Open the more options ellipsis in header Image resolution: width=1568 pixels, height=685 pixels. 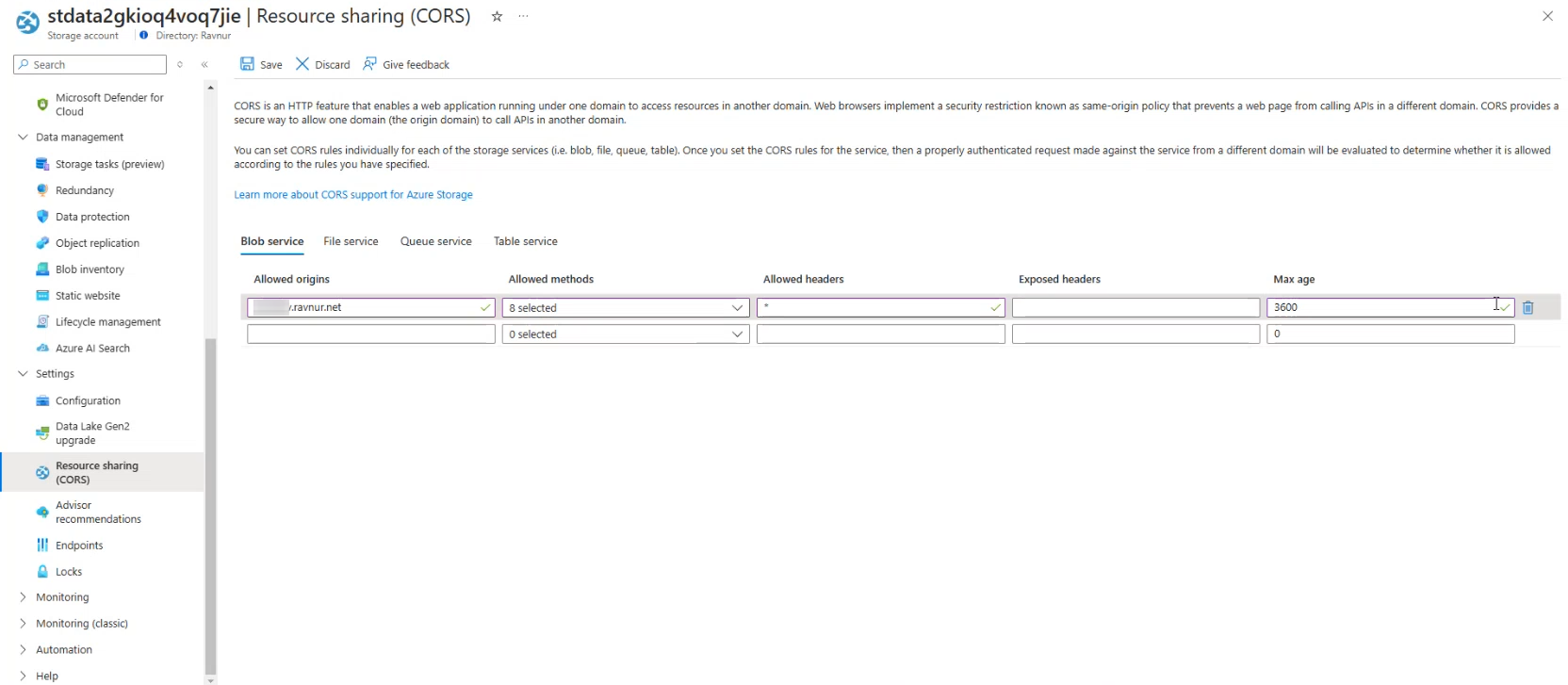pos(524,16)
